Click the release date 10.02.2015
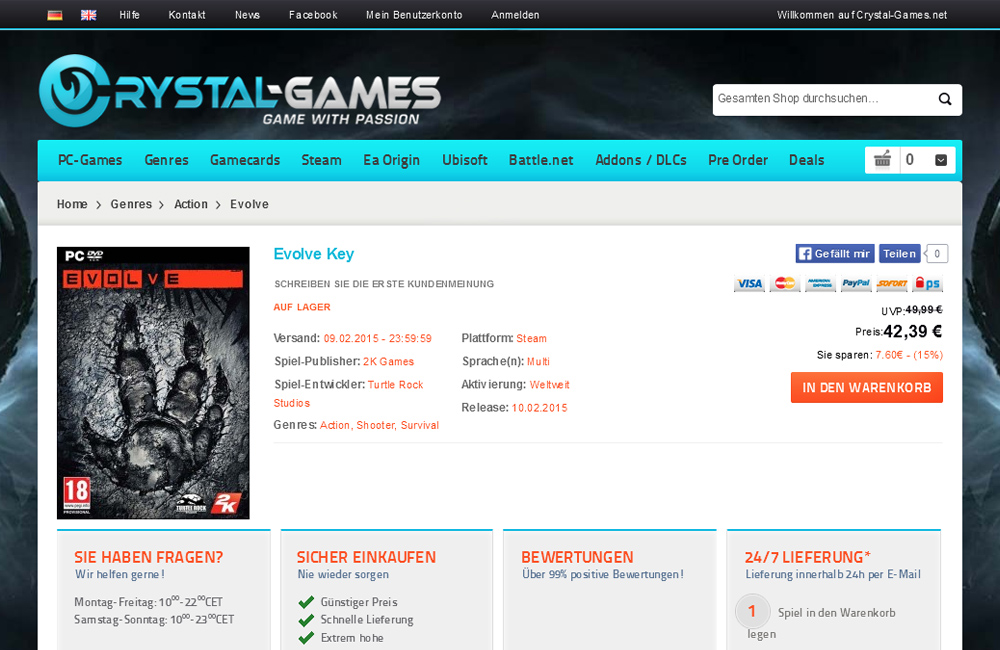1000x650 pixels. pos(539,408)
